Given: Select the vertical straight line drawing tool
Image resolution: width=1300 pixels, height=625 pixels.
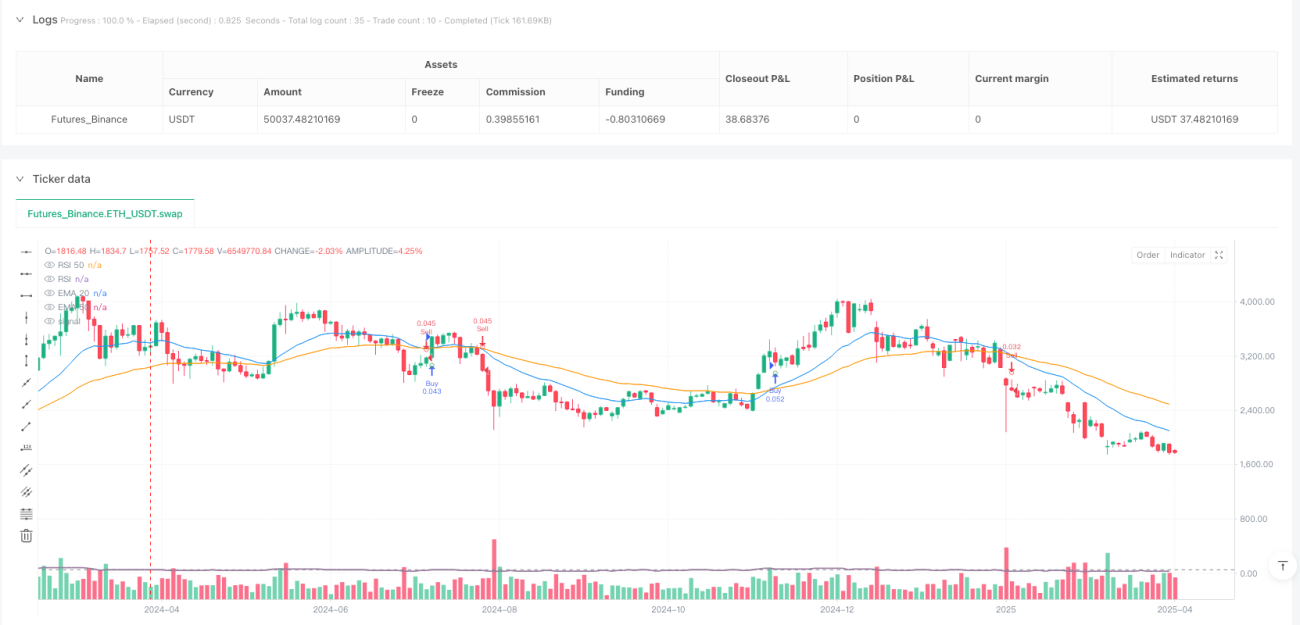Looking at the screenshot, I should coord(27,317).
